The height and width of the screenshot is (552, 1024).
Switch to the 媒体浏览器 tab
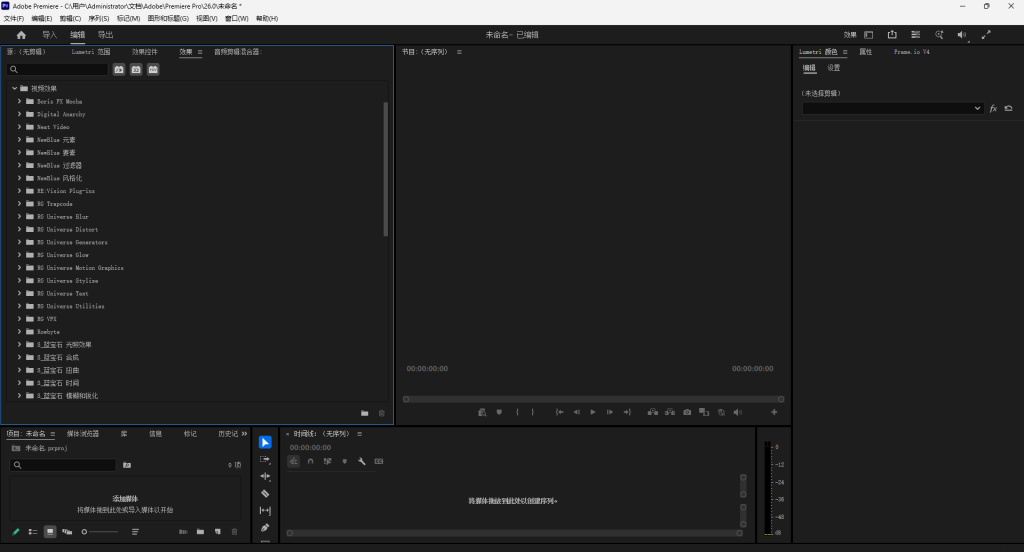83,434
